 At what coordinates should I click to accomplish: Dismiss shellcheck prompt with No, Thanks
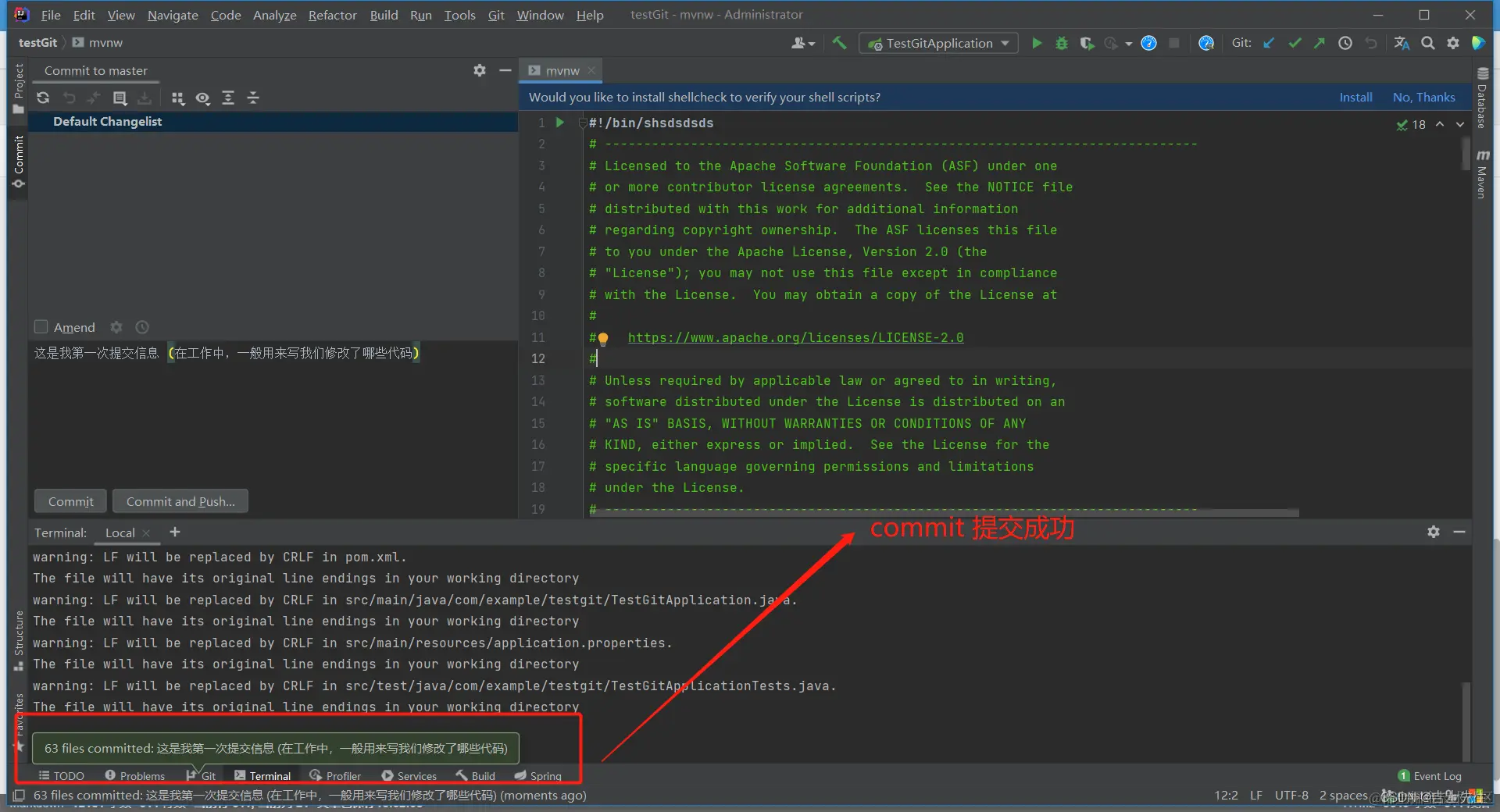tap(1423, 97)
